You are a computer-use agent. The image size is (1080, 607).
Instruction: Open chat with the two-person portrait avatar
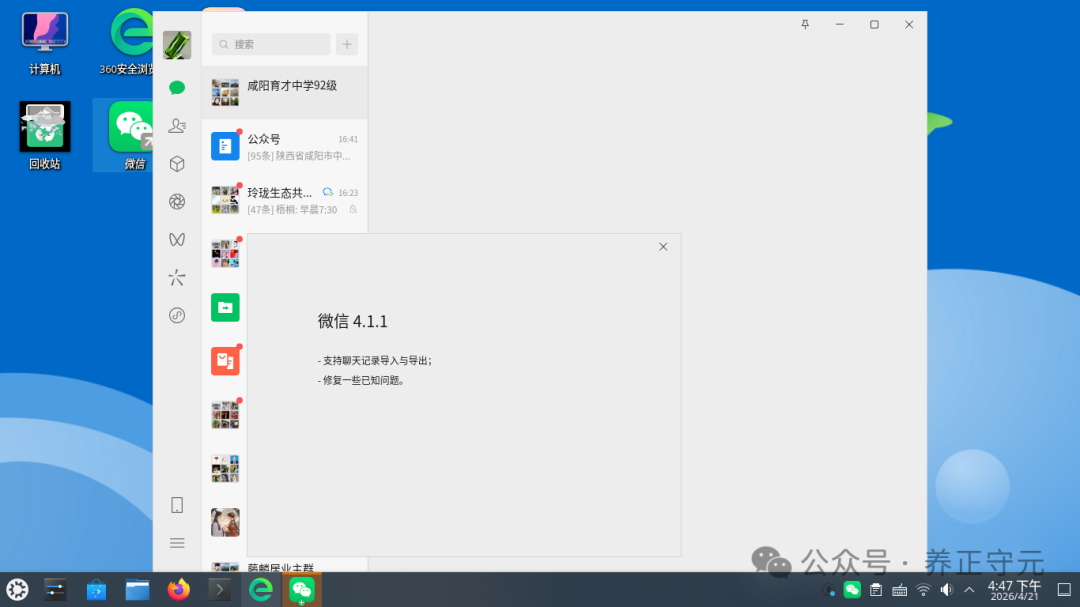[x=225, y=522]
